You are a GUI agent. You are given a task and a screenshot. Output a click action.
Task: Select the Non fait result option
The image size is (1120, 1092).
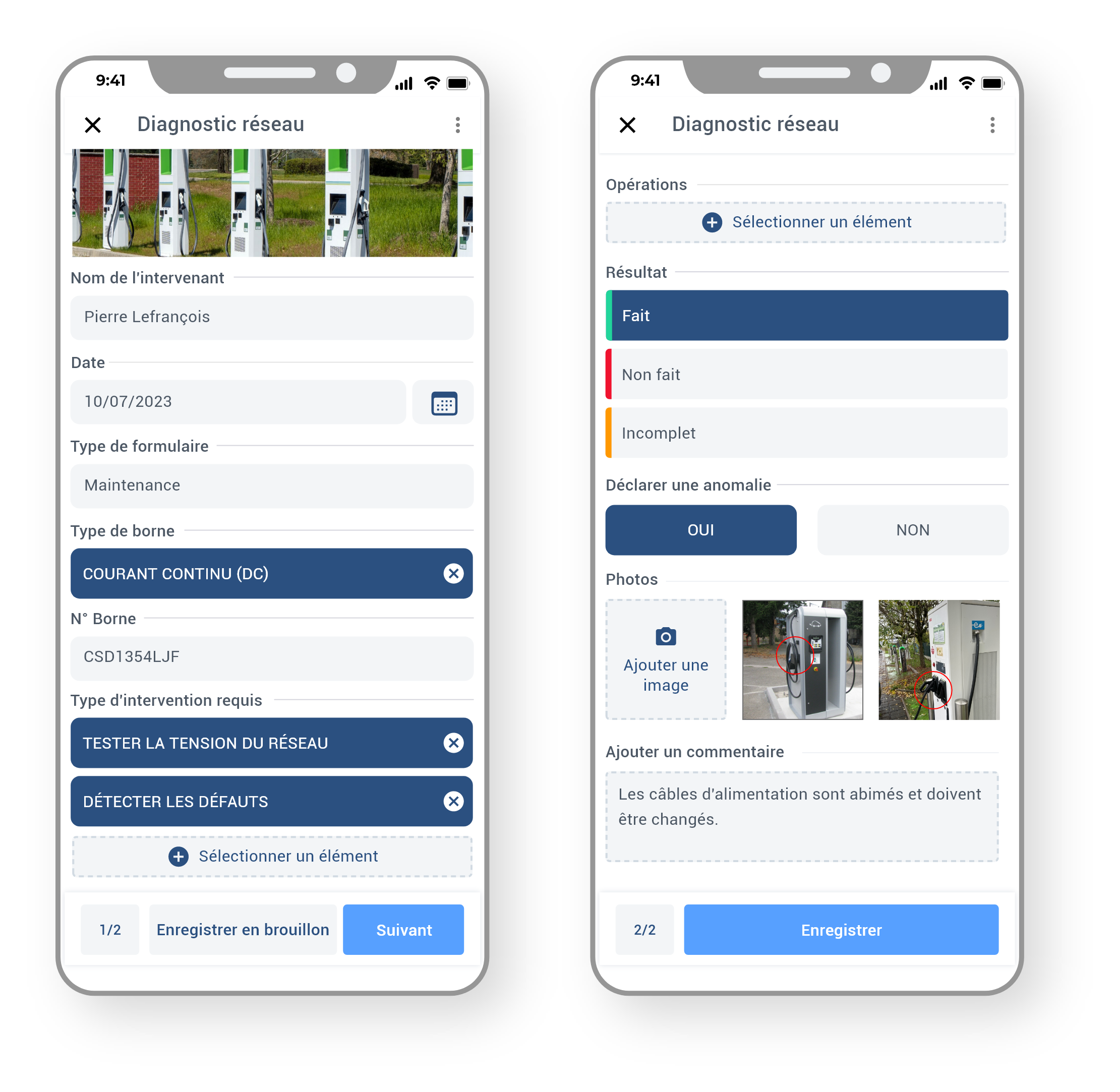(805, 375)
